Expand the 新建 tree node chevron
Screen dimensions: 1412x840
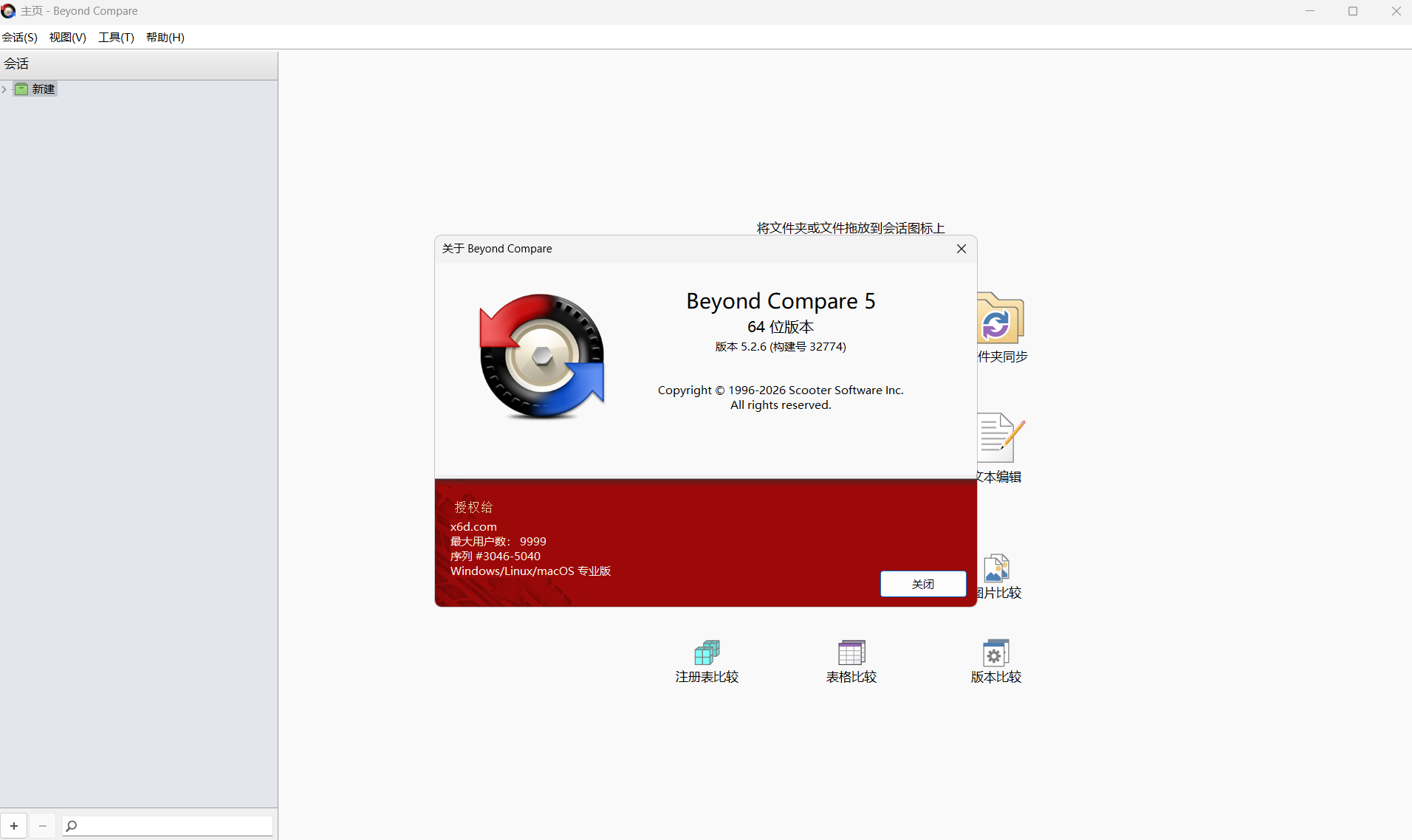4,89
